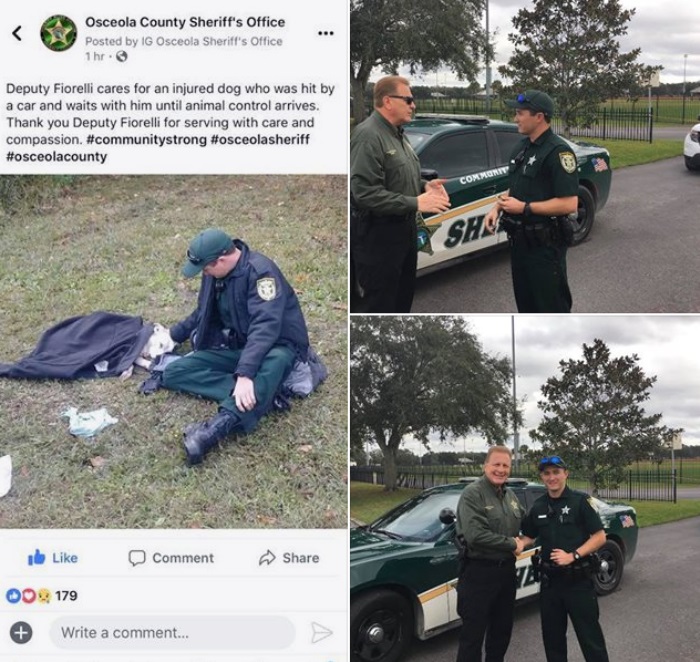Open photo of deputies talking by patrol car
The width and height of the screenshot is (700, 662).
click(525, 156)
